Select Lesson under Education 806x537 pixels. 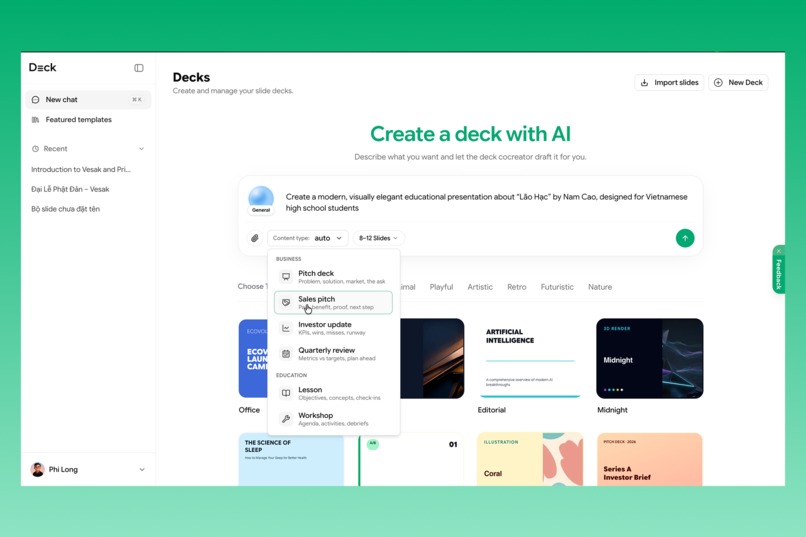point(334,394)
